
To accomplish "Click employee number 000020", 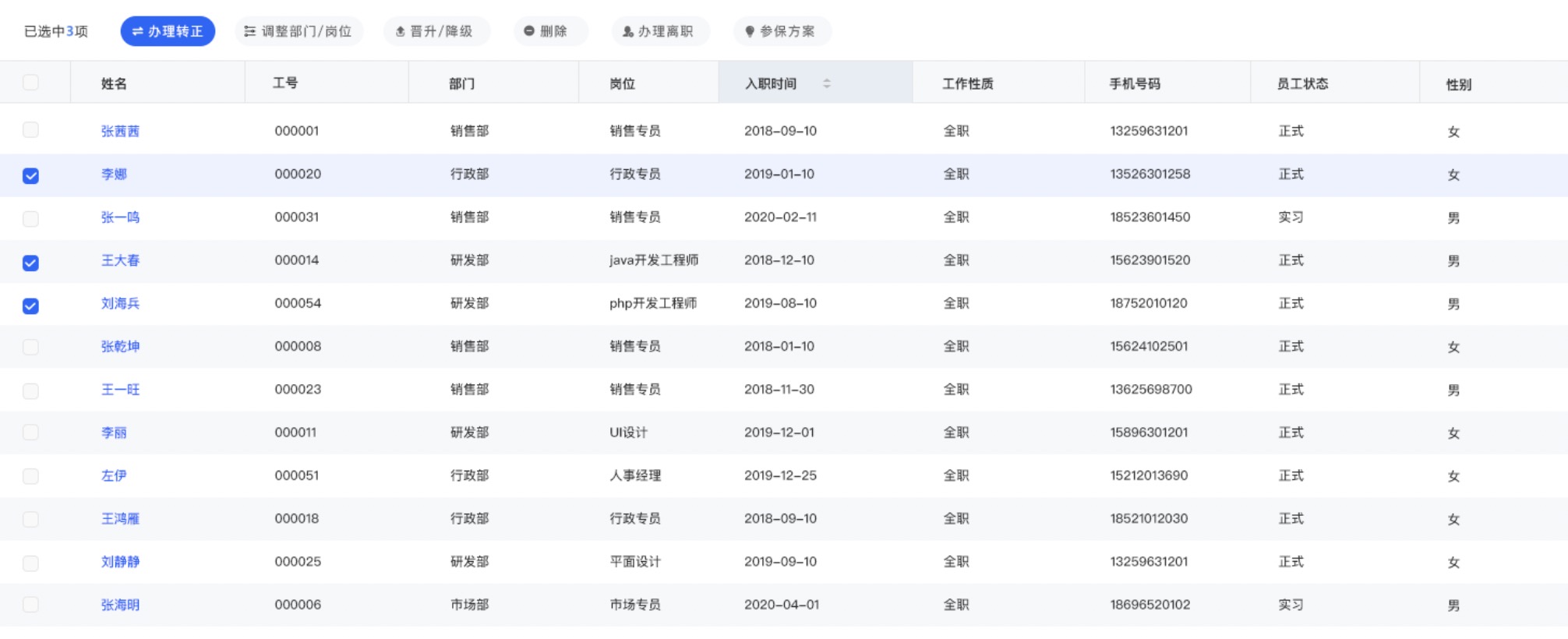I will [298, 174].
